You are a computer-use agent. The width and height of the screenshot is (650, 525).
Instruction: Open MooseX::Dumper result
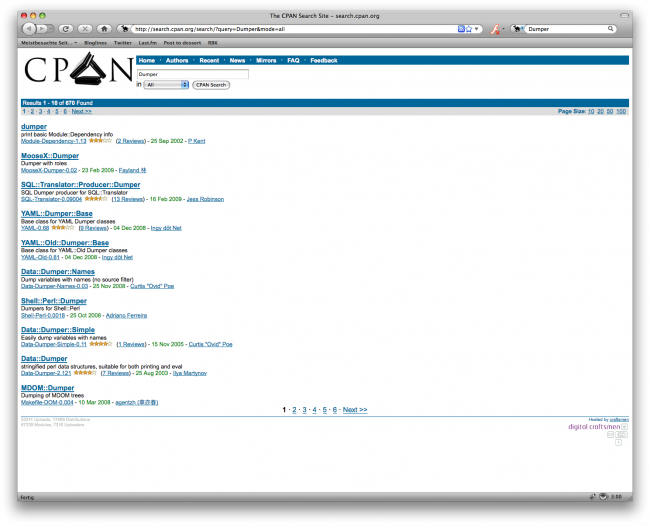tap(50, 156)
